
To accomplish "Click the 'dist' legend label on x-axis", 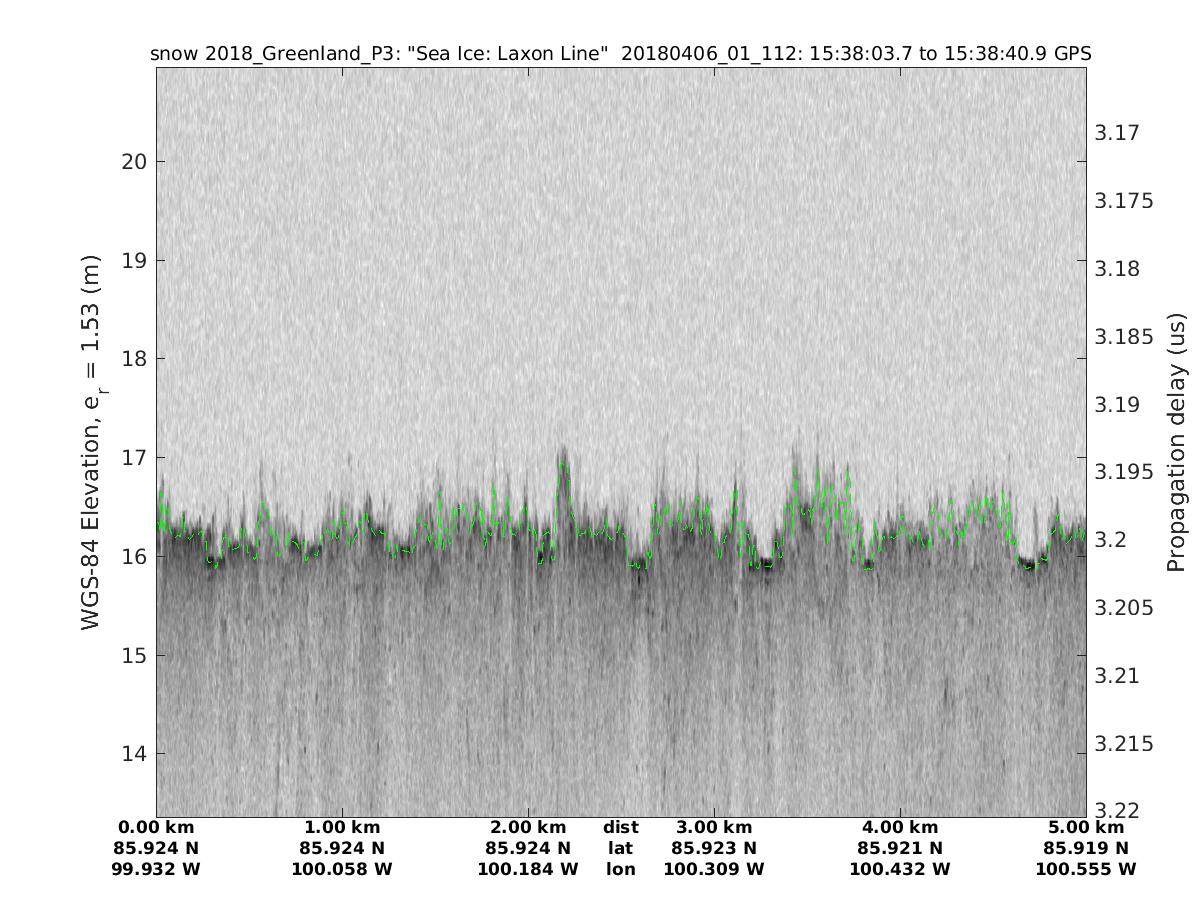I will pyautogui.click(x=620, y=828).
